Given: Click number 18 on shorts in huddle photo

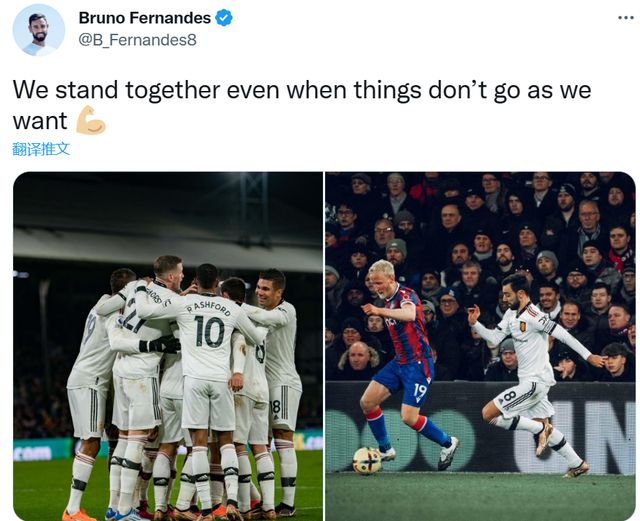Looking at the screenshot, I should click(276, 407).
